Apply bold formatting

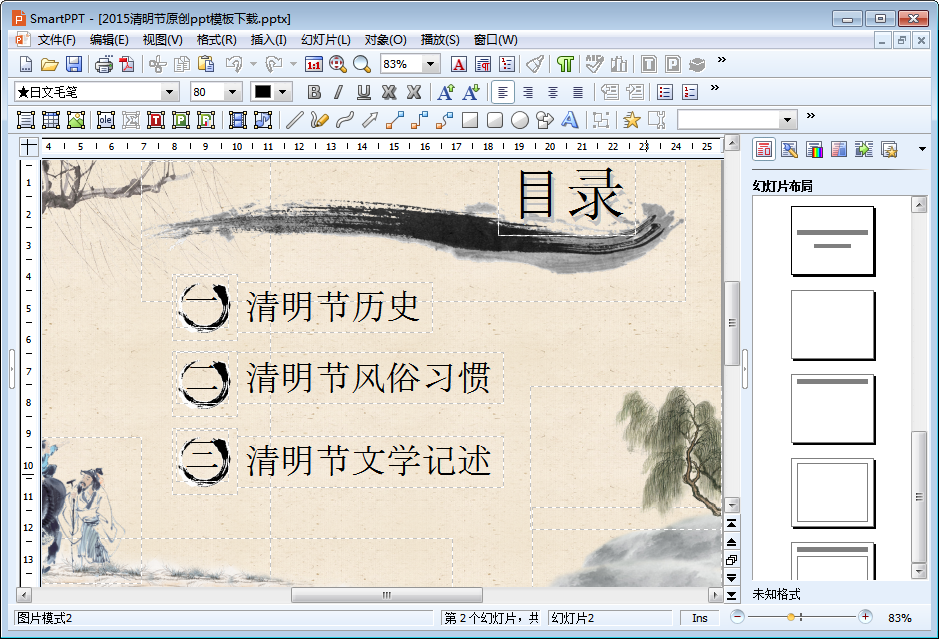point(314,92)
